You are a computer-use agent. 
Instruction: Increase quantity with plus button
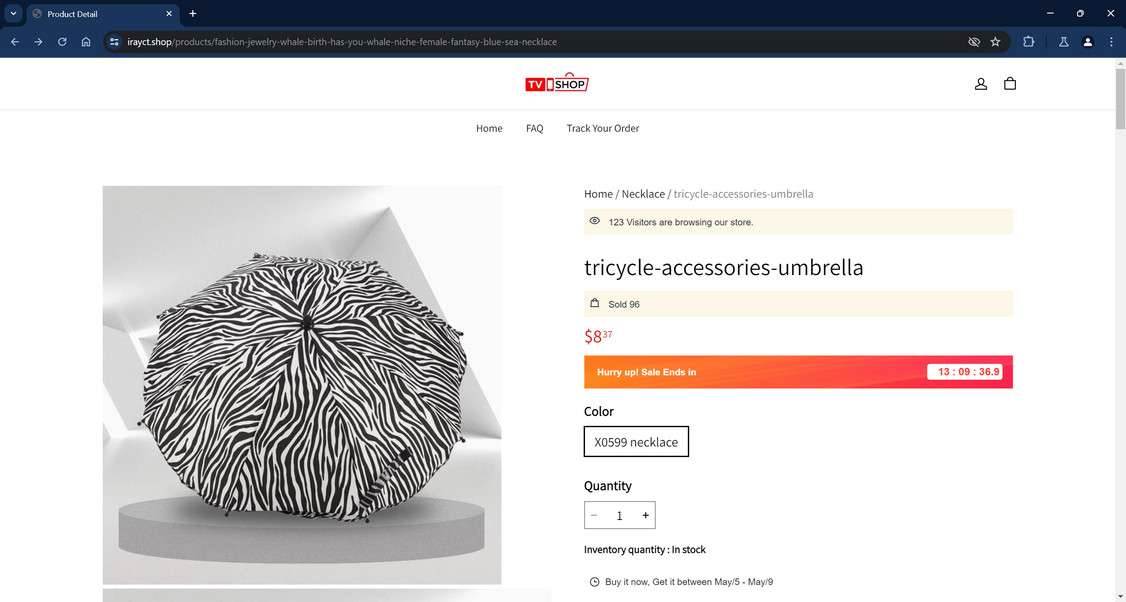(646, 515)
